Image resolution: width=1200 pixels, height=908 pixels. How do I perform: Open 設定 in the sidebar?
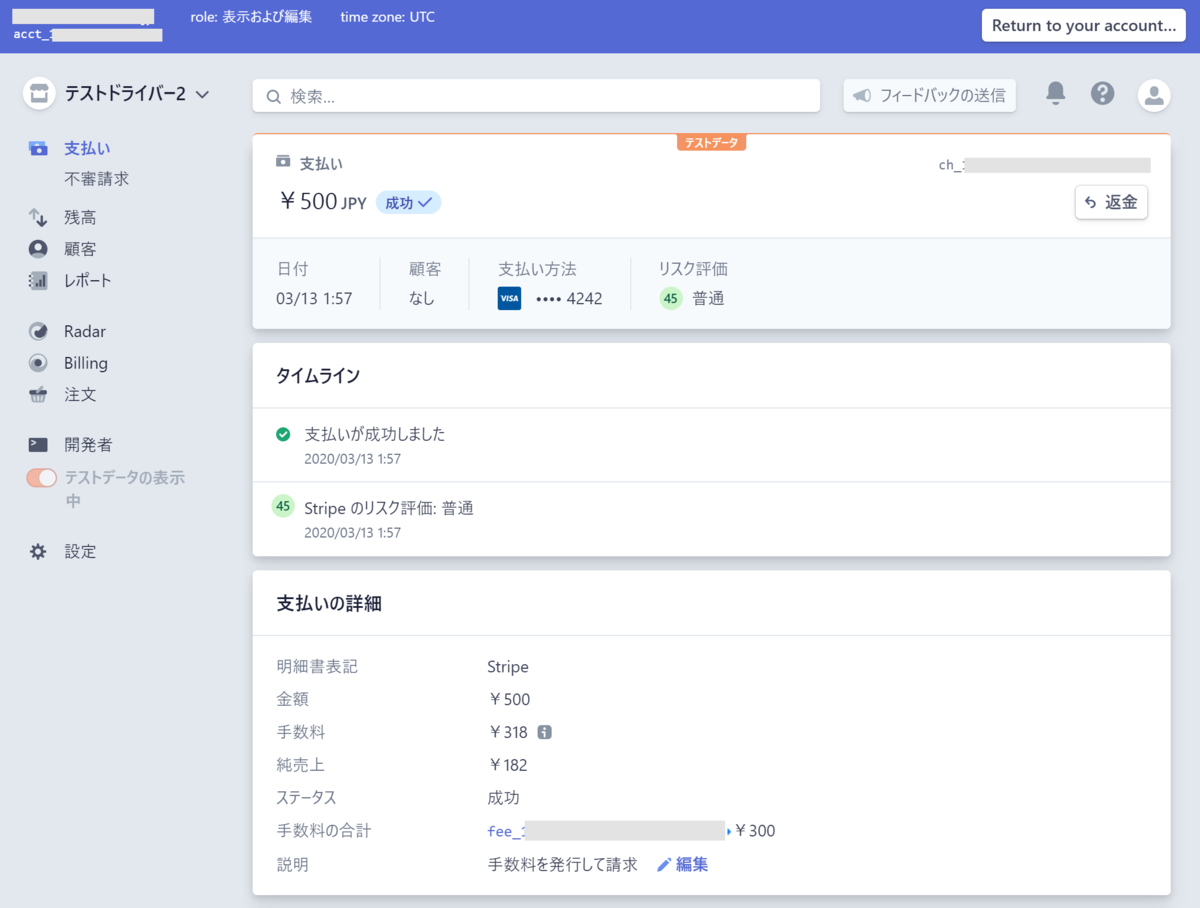point(80,552)
